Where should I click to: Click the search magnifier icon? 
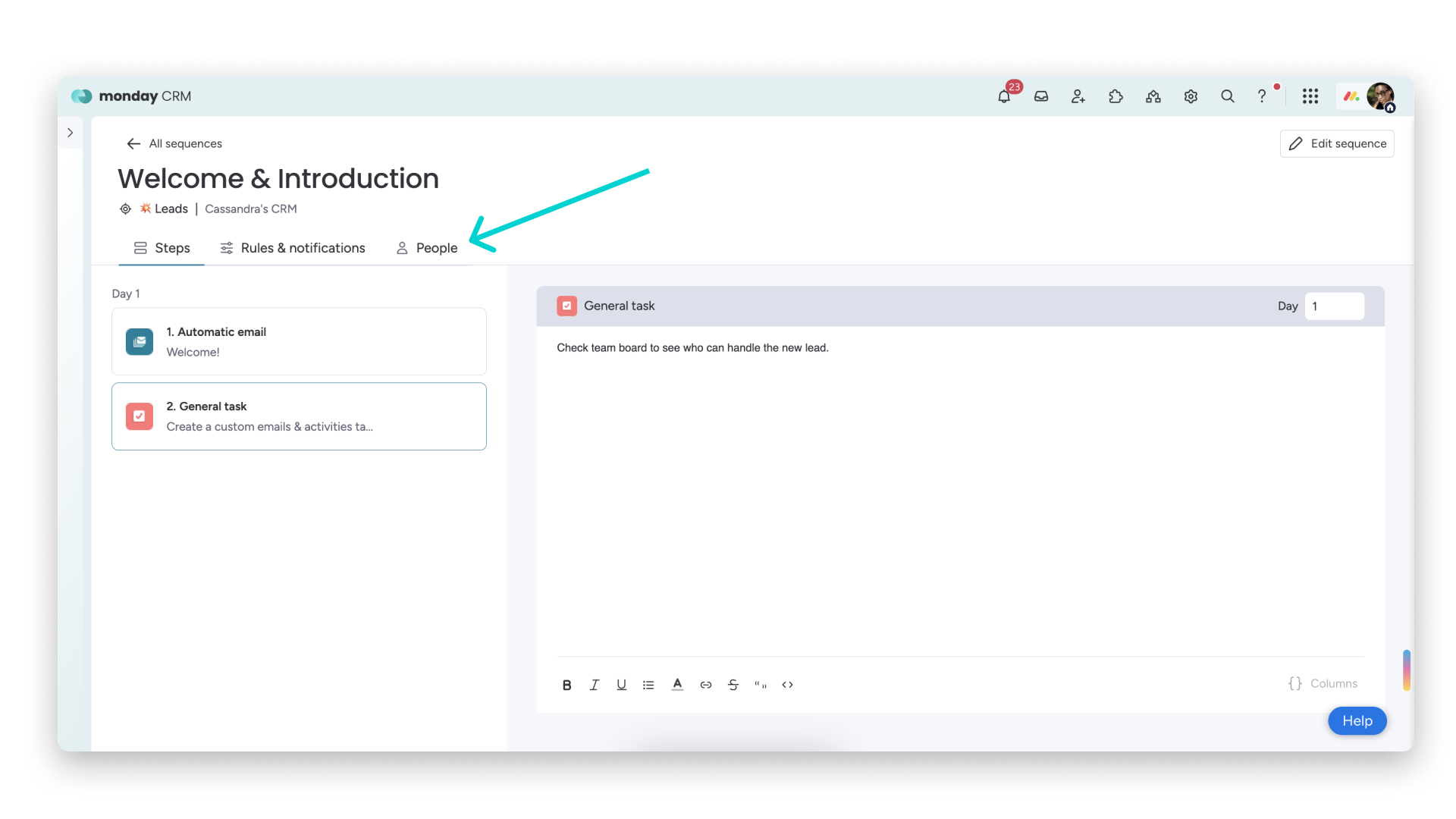click(x=1228, y=96)
